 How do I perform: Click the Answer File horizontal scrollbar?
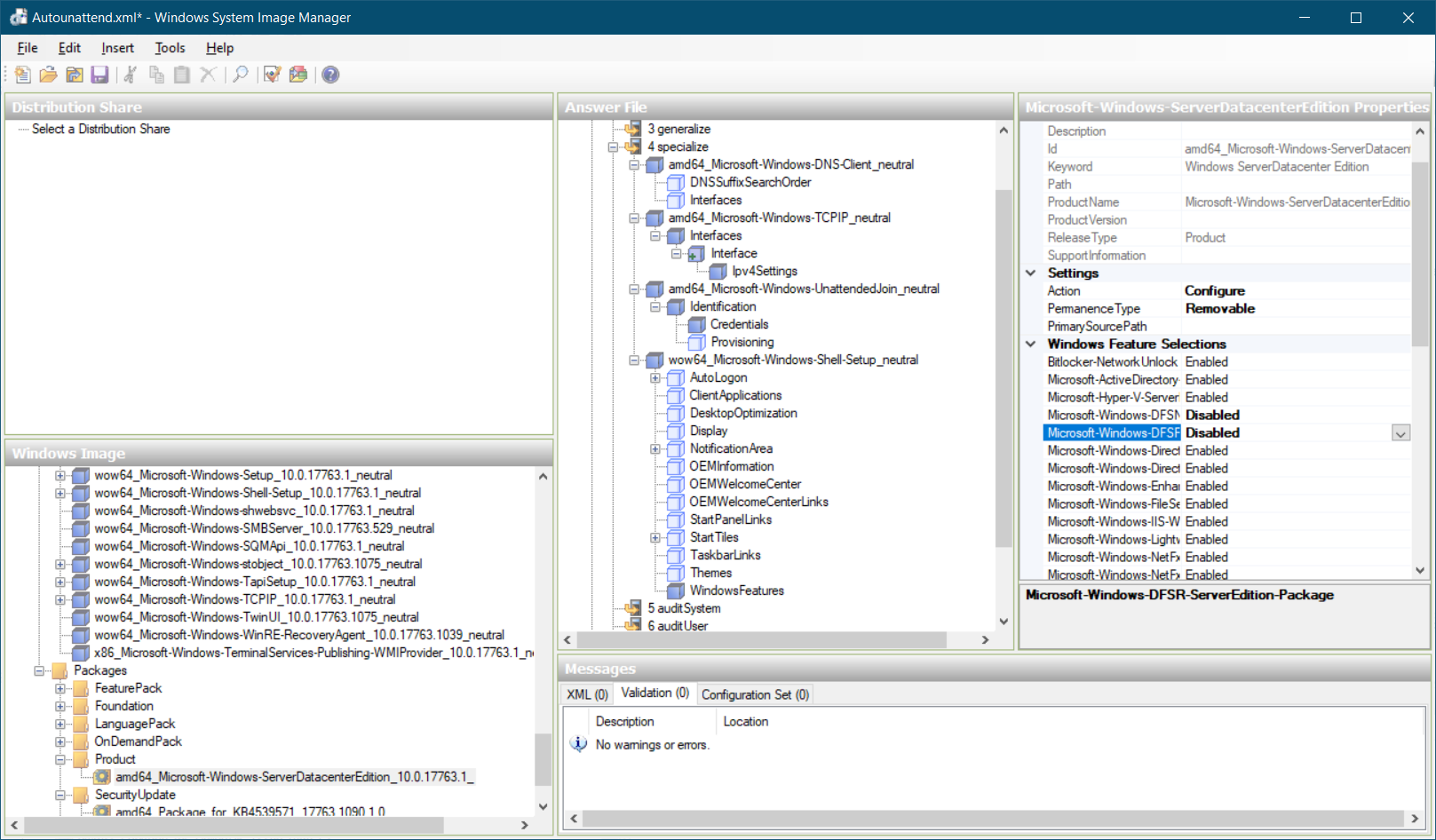coord(762,640)
